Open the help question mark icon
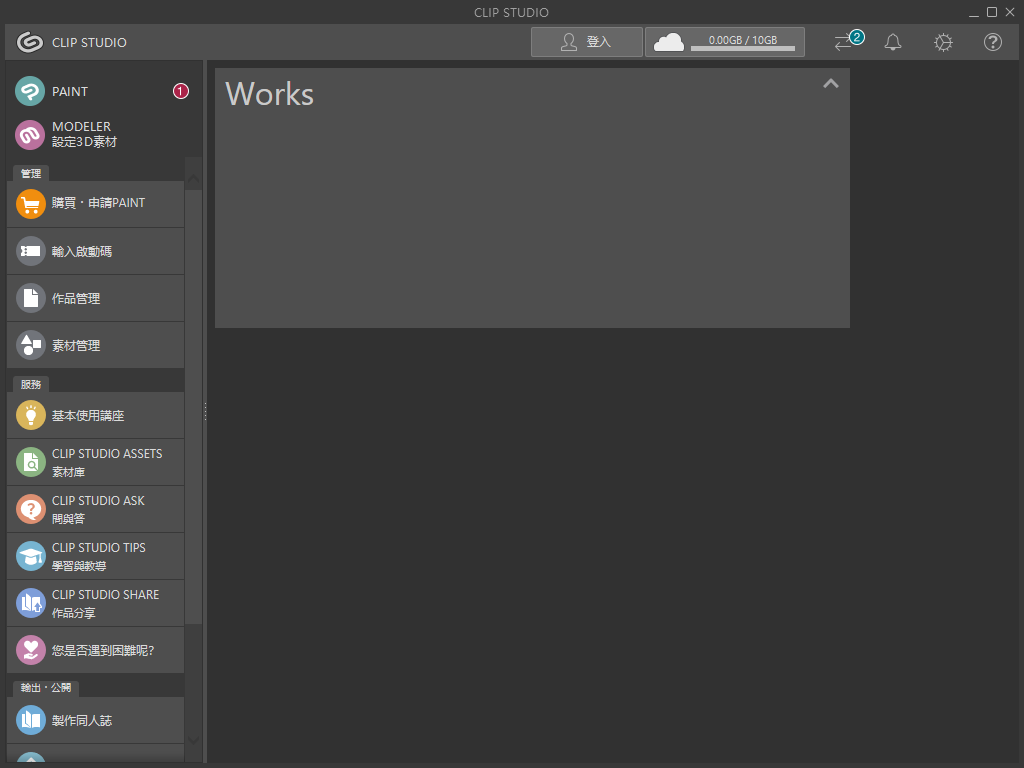Screen dimensions: 1024x768 click(993, 42)
